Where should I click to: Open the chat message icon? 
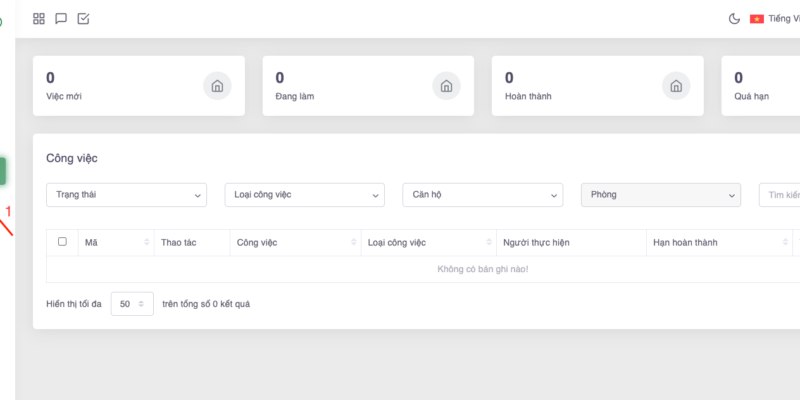[61, 19]
